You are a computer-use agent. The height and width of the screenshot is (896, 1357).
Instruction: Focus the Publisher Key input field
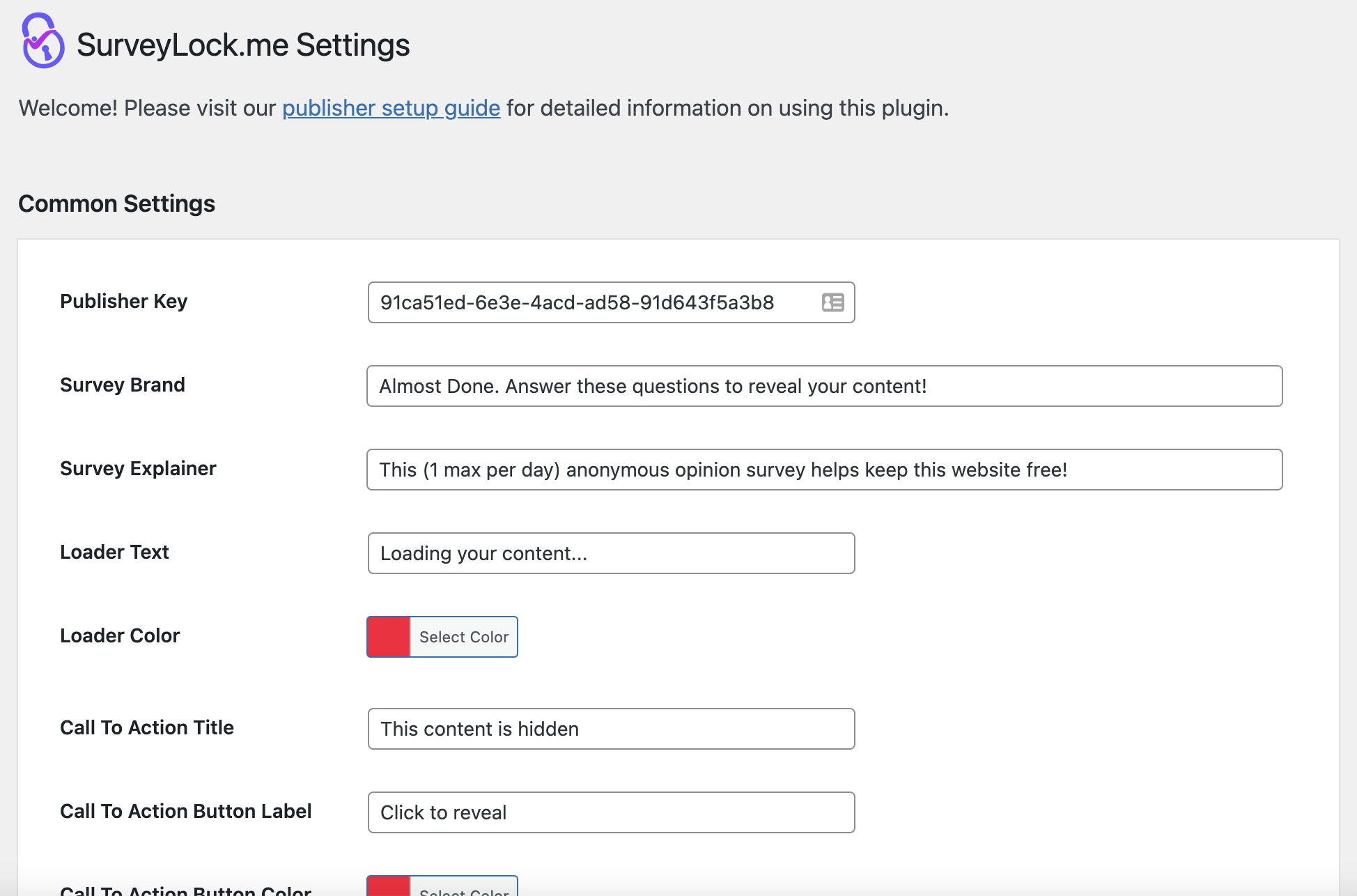tap(611, 302)
